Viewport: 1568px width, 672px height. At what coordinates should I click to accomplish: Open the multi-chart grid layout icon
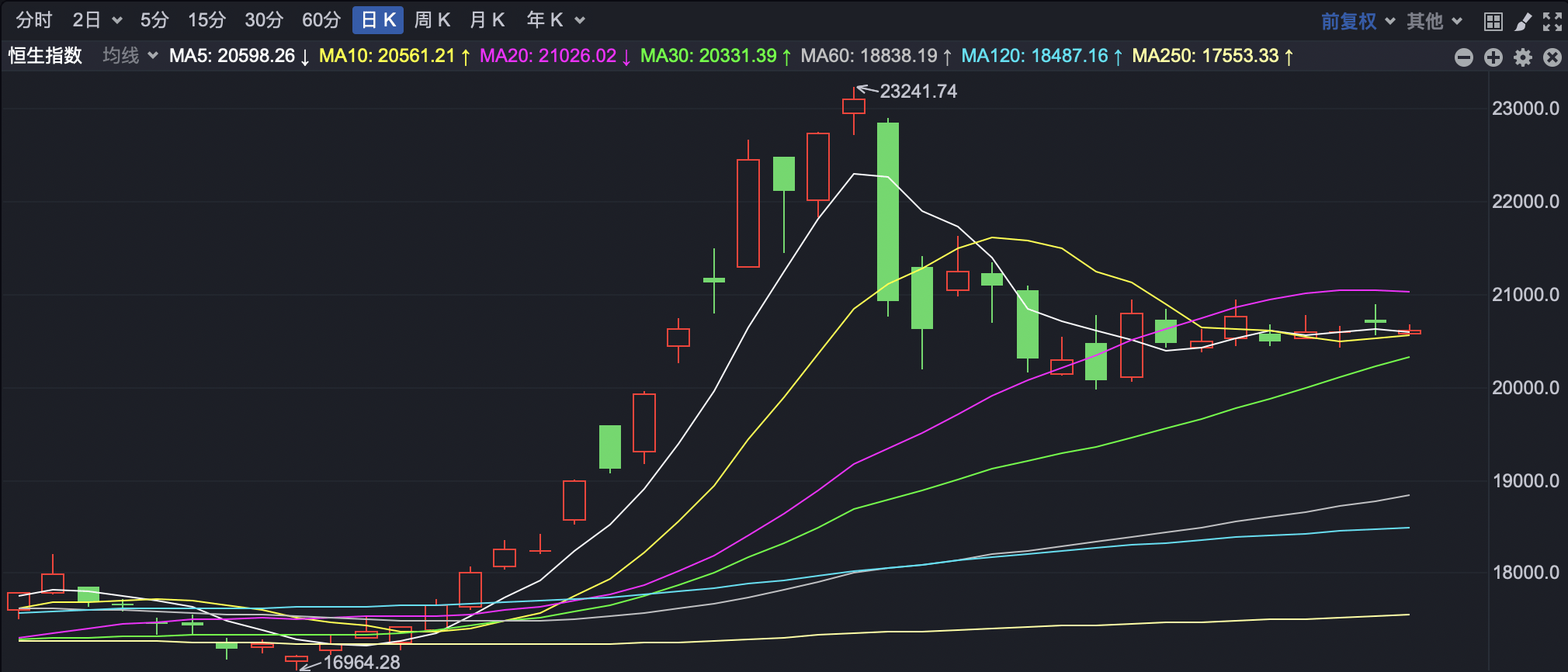pyautogui.click(x=1493, y=22)
